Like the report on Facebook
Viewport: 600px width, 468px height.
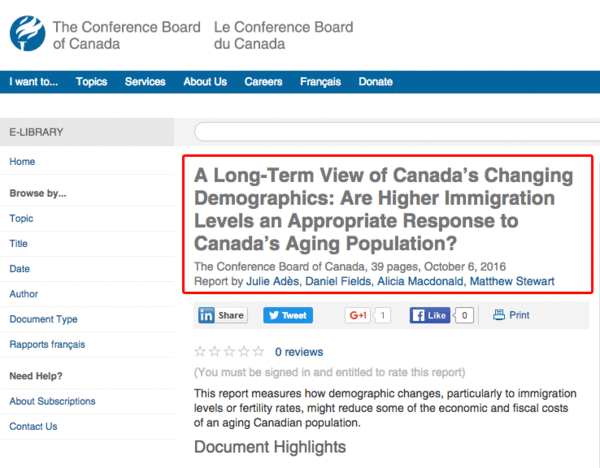tap(431, 315)
